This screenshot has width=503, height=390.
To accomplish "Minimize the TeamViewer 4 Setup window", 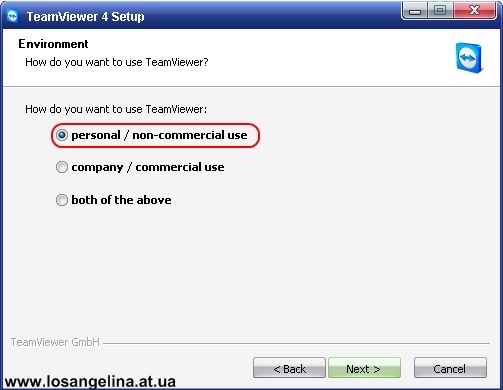I will 415,11.
